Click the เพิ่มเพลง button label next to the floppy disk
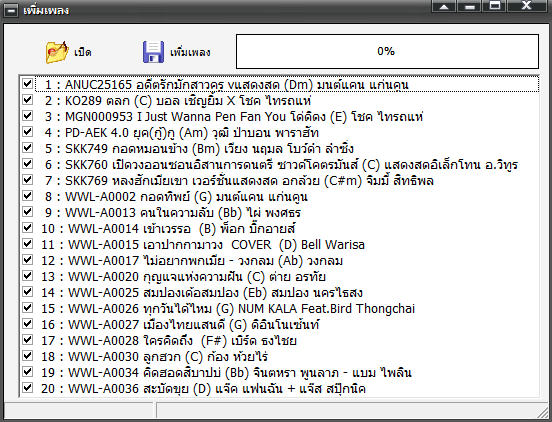552x422 pixels. click(190, 52)
